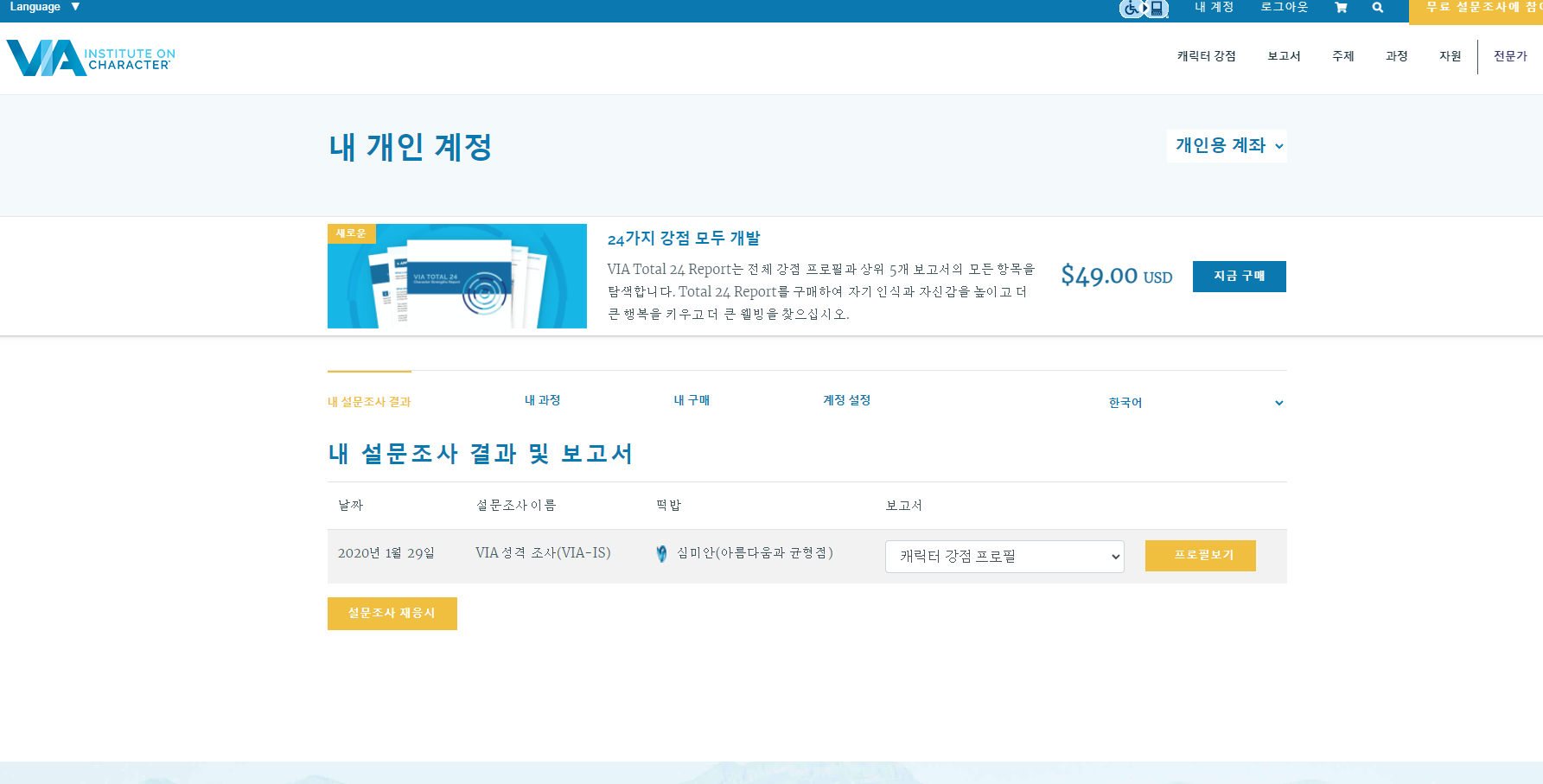This screenshot has height=784, width=1543.
Task: Click the VIA Institute on Character logo
Action: [91, 58]
